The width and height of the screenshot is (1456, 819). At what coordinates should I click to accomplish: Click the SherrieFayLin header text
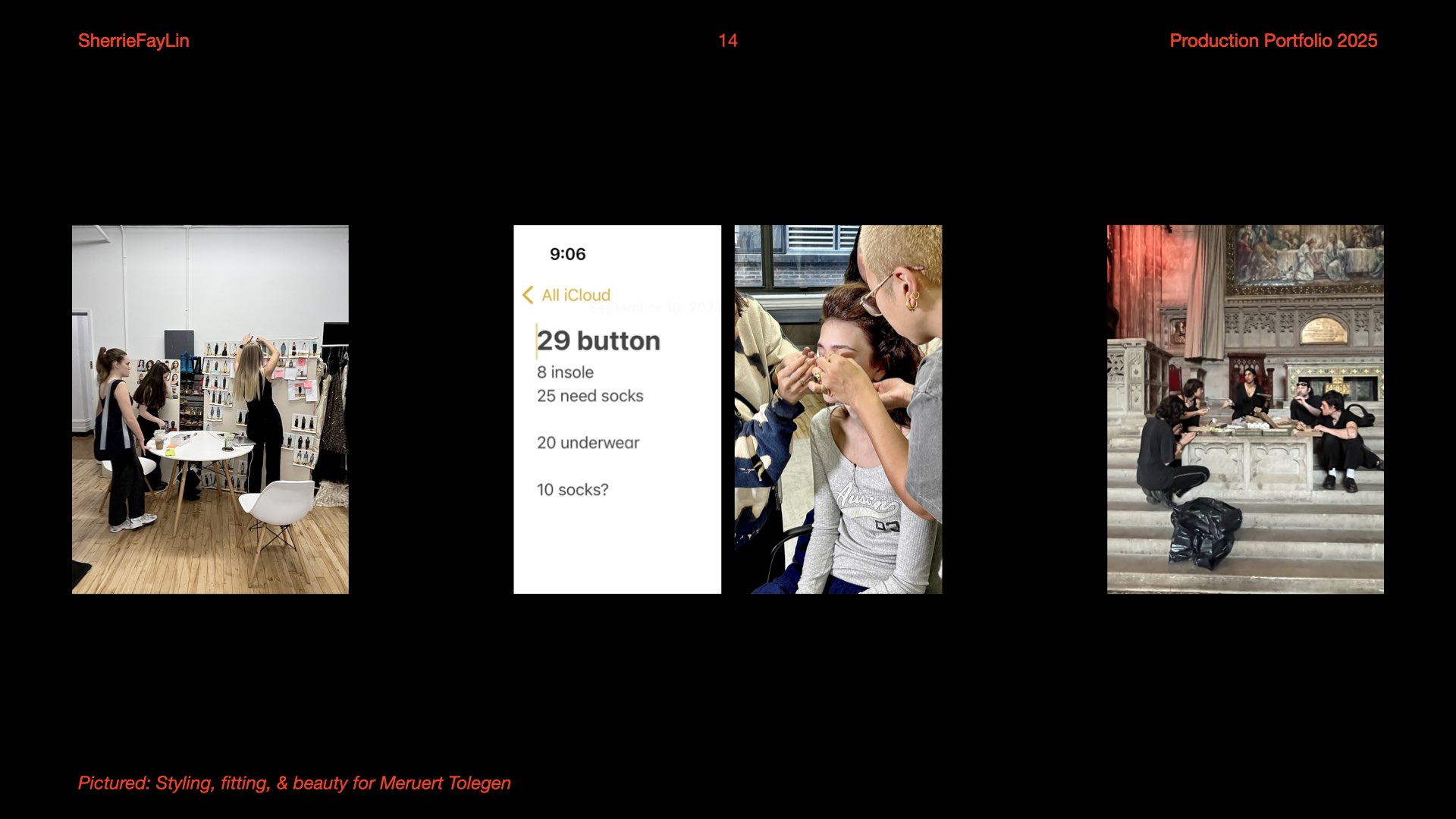click(x=133, y=41)
